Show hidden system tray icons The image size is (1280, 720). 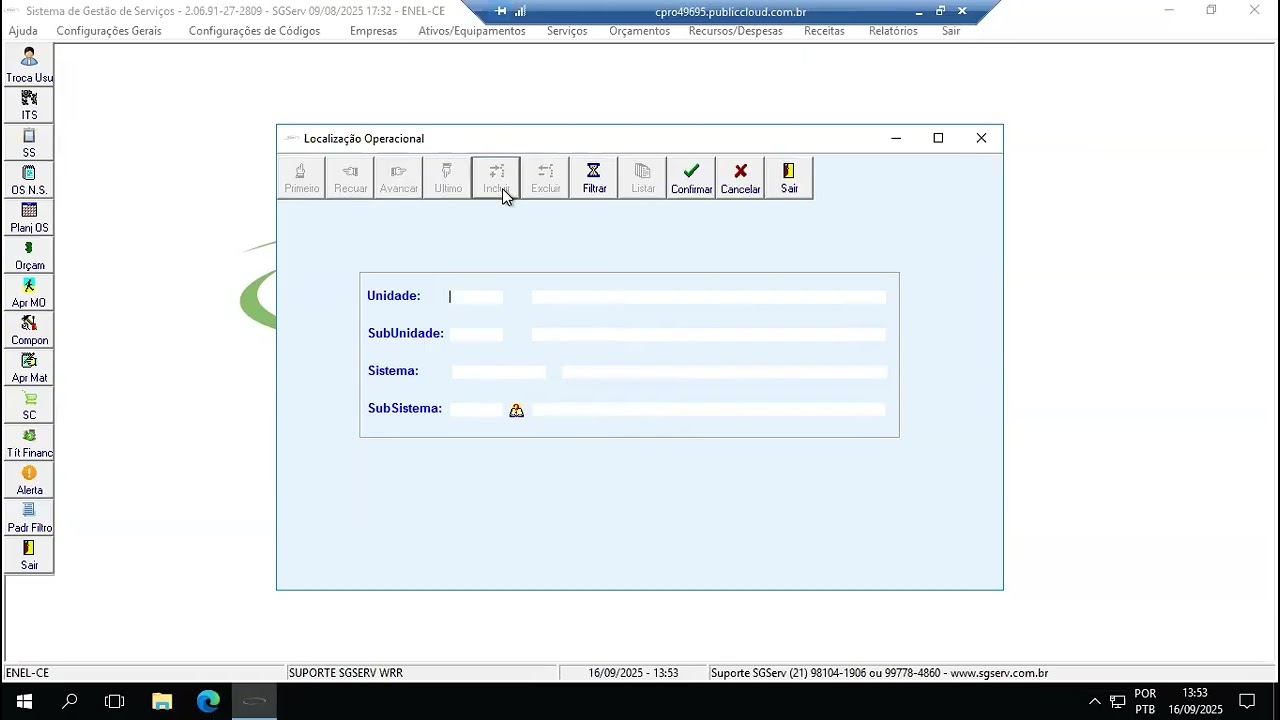[1094, 701]
